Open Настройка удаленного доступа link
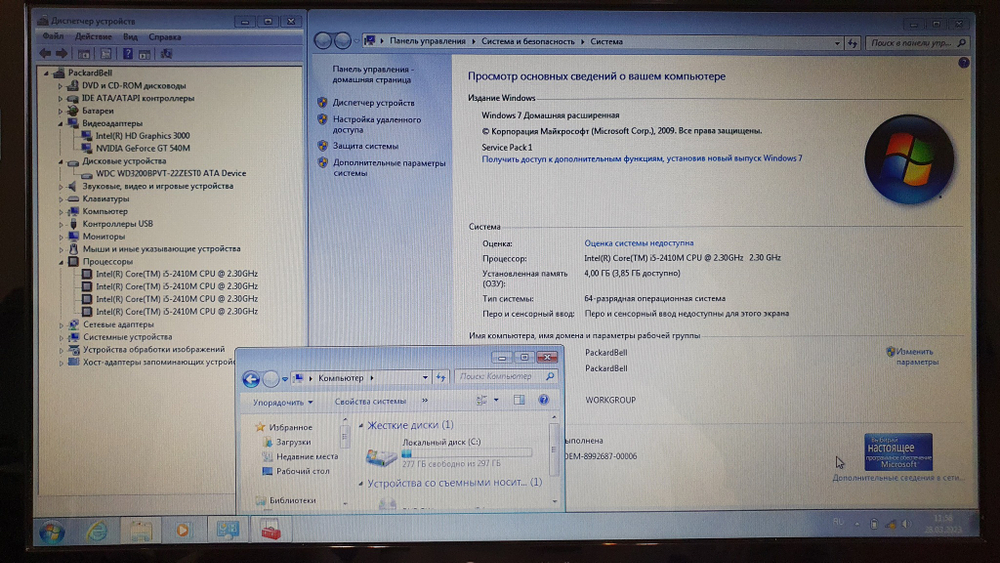1000x563 pixels. (x=376, y=124)
